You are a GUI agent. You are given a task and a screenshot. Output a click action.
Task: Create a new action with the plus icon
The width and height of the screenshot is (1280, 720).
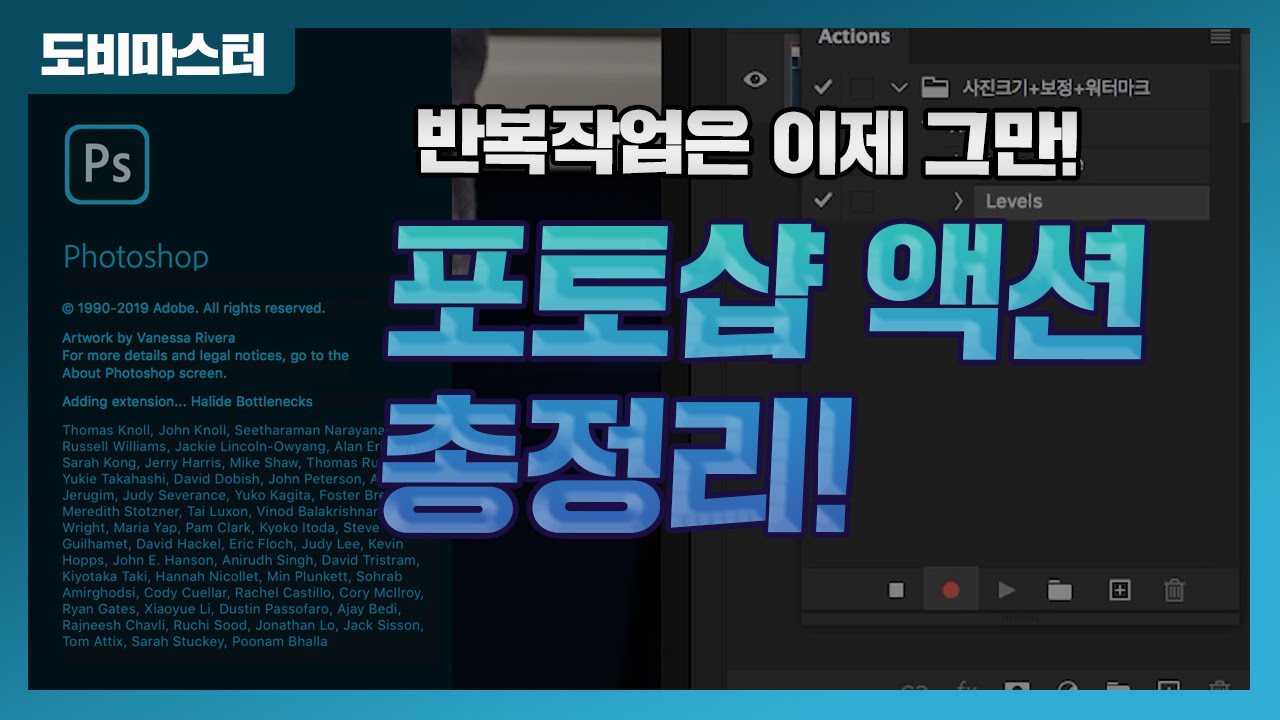(1120, 590)
